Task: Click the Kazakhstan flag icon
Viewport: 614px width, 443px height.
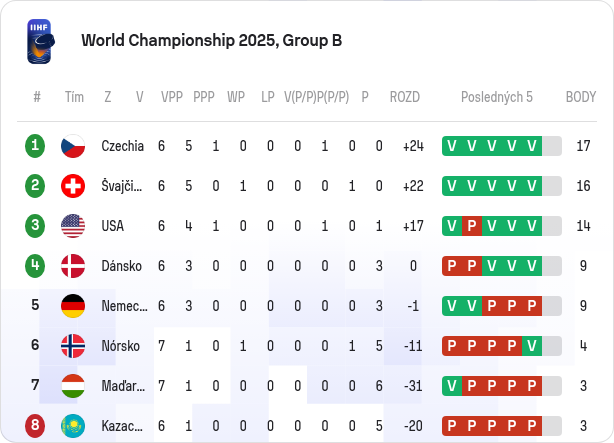Action: coord(73,426)
